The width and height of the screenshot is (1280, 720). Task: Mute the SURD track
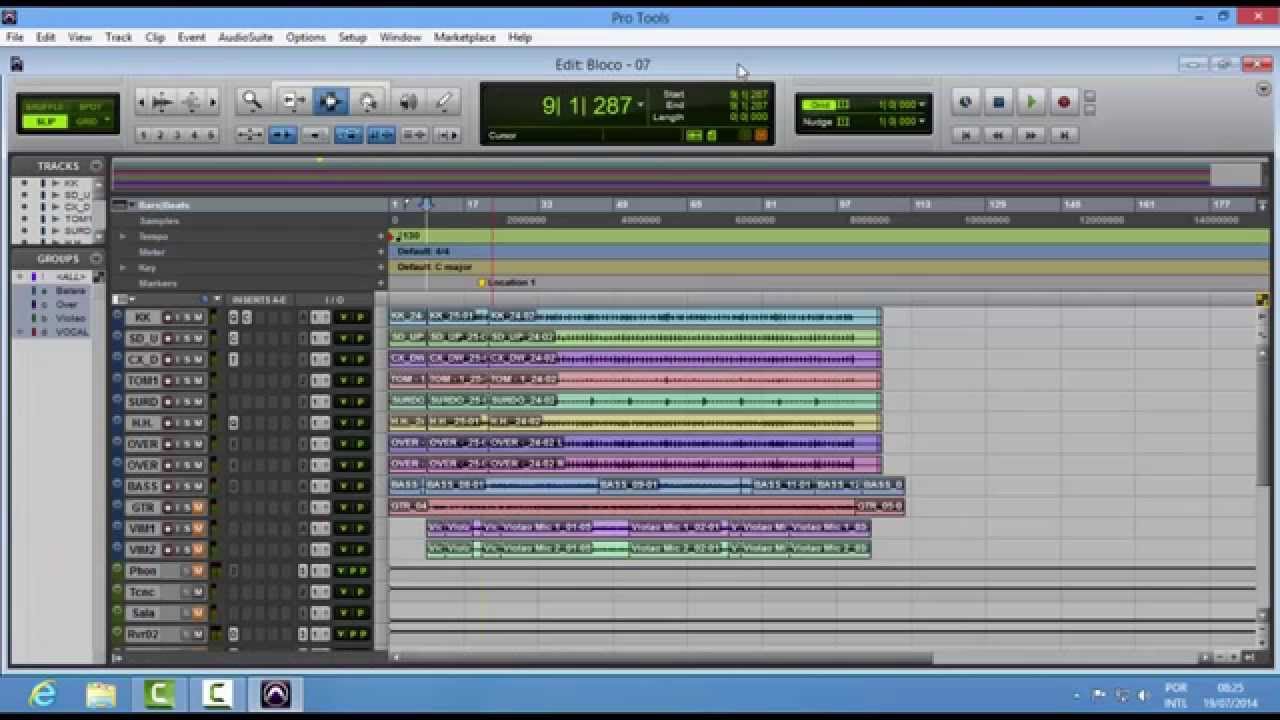pos(198,402)
